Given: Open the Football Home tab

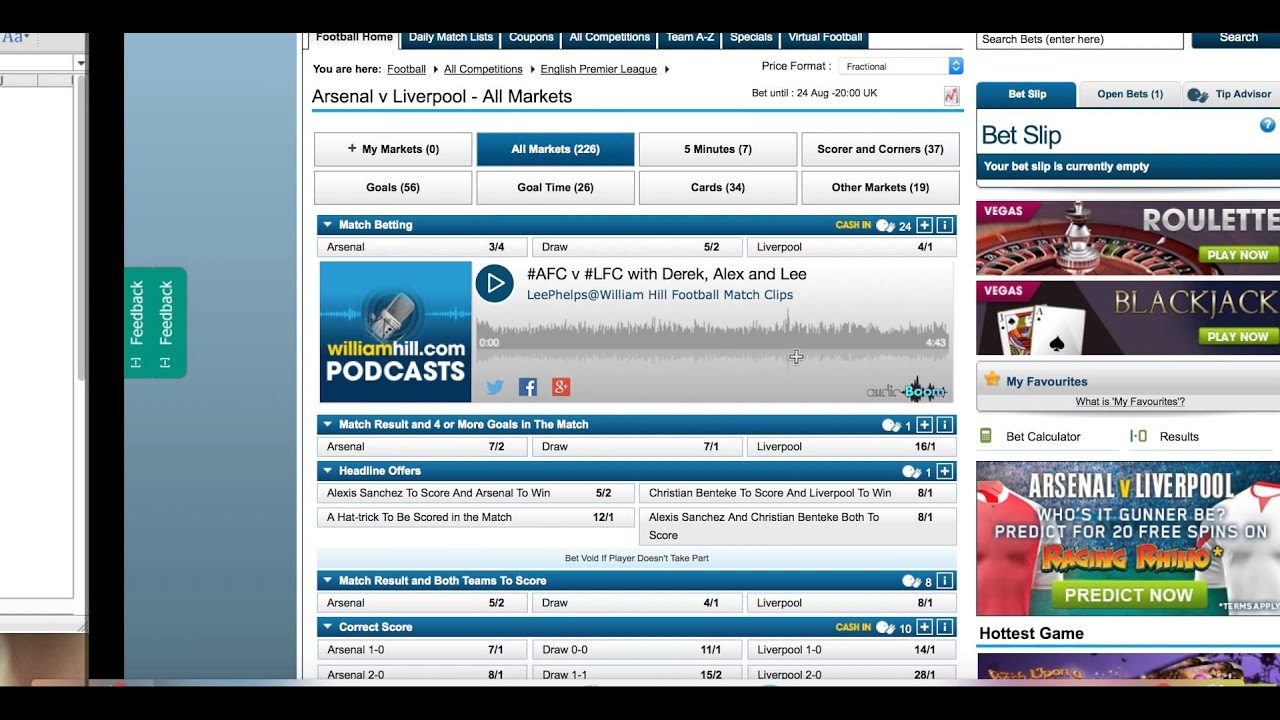Looking at the screenshot, I should (354, 37).
